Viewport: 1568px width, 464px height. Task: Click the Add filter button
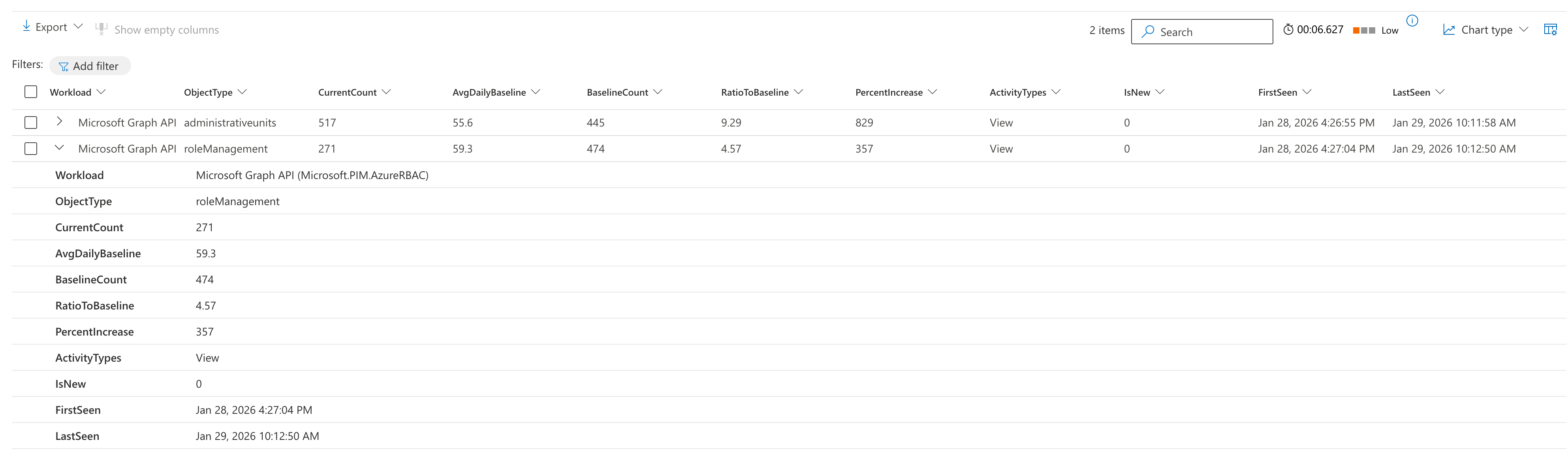pyautogui.click(x=90, y=66)
